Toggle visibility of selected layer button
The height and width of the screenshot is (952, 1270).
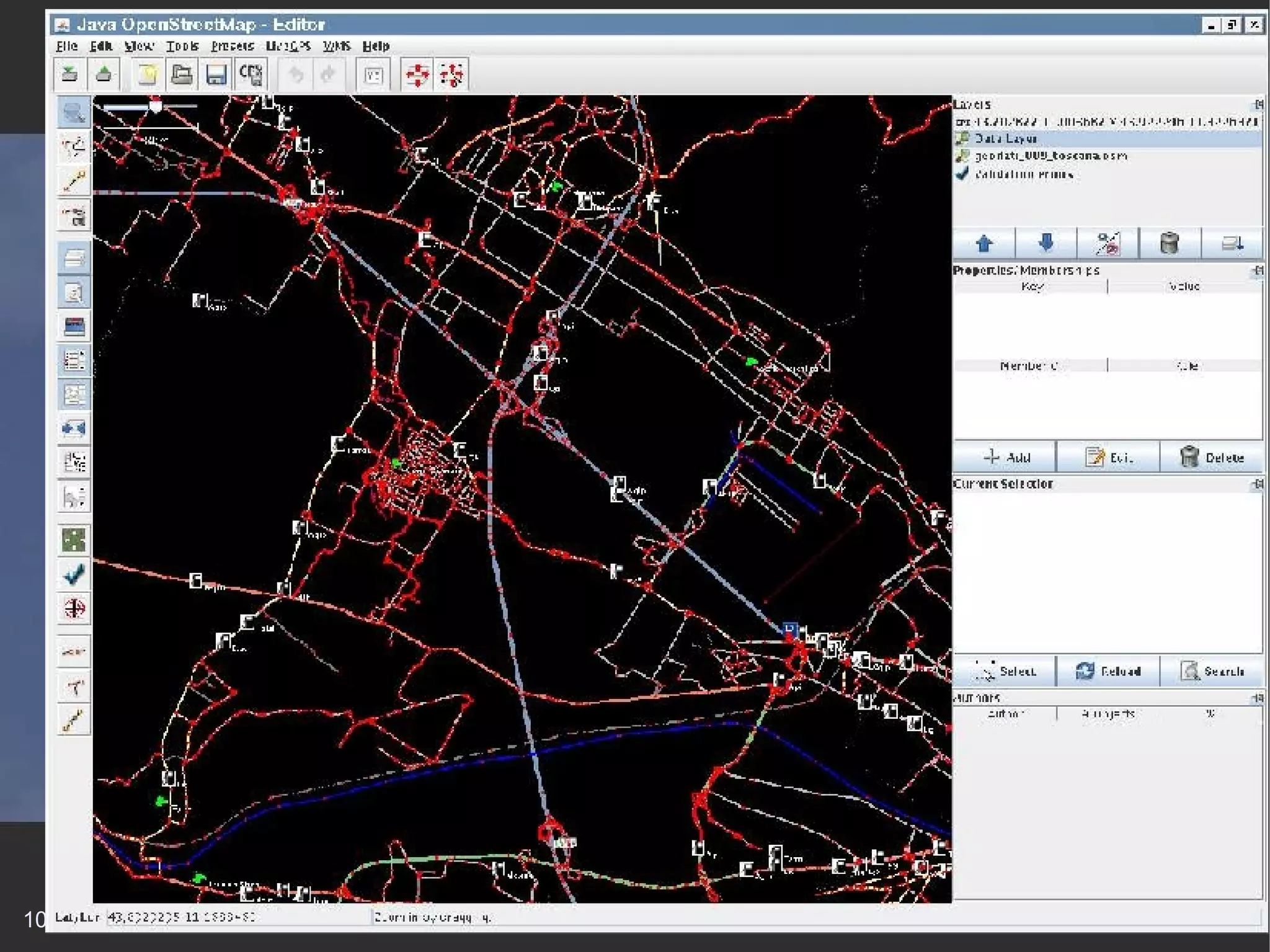[x=1108, y=243]
